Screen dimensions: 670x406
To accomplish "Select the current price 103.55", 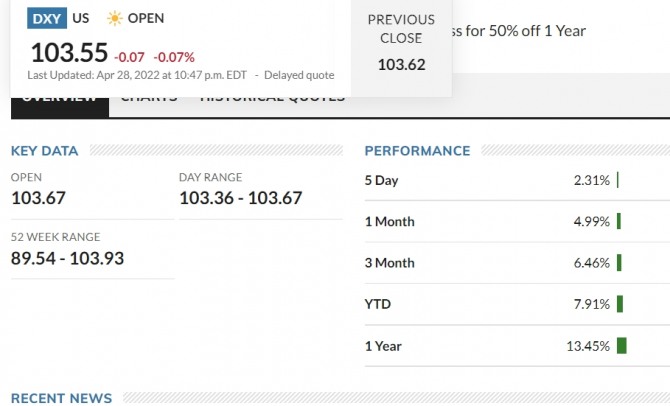I will (x=68, y=53).
